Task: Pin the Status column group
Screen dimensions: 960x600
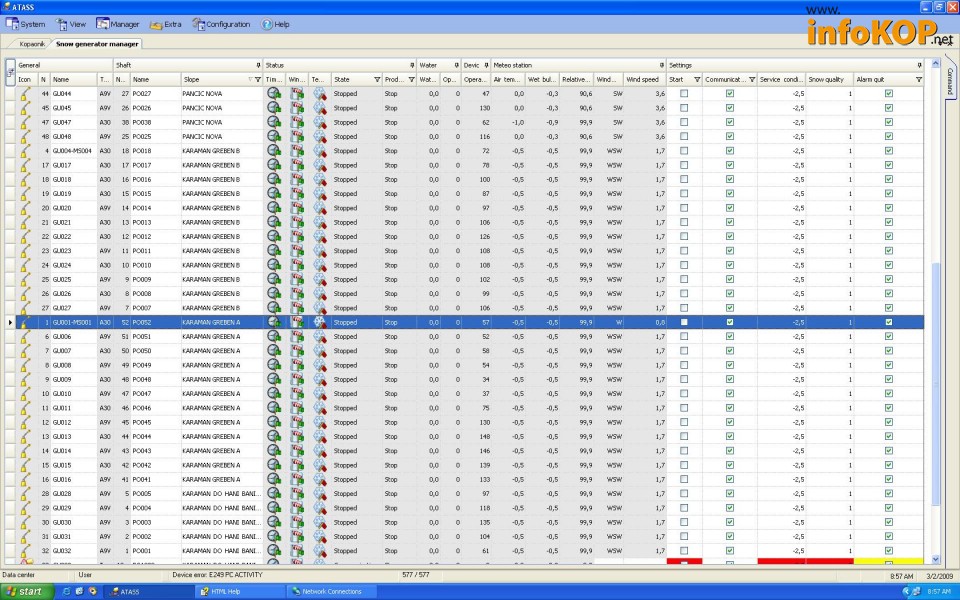Action: coord(412,65)
